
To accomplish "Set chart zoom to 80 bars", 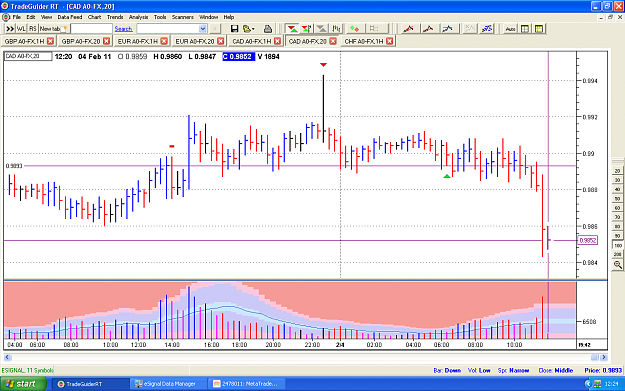I will pos(617,226).
